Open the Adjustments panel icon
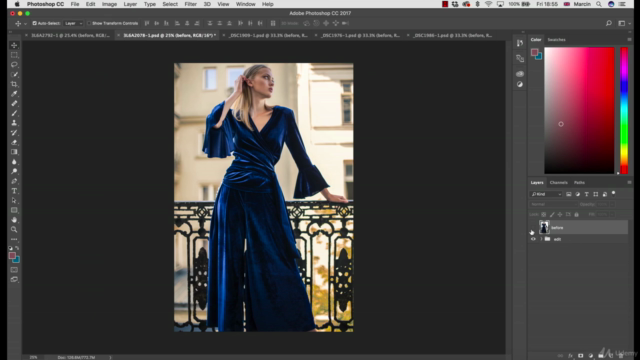Image resolution: width=640 pixels, height=360 pixels. pyautogui.click(x=520, y=84)
